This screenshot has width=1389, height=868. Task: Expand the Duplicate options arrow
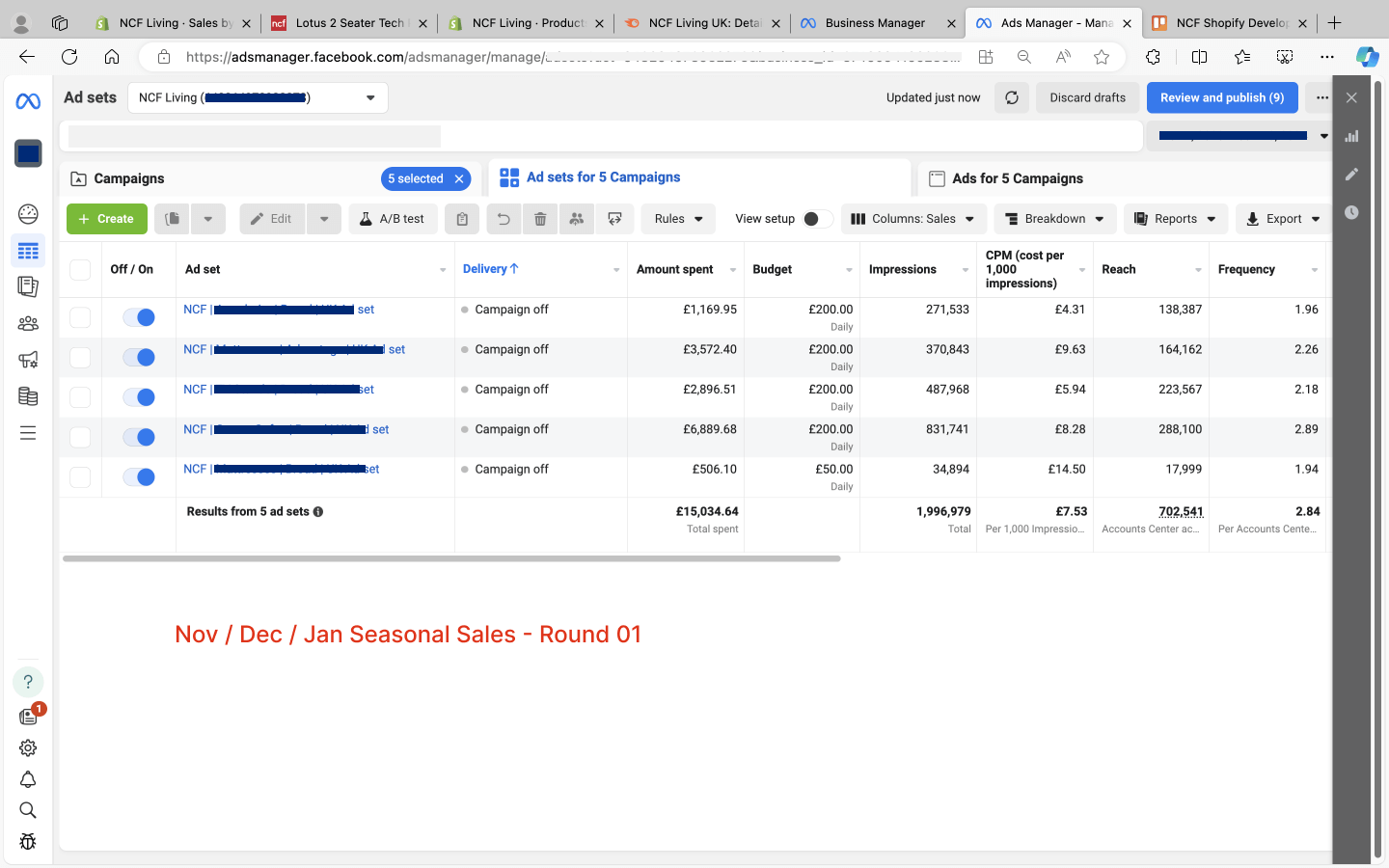207,219
